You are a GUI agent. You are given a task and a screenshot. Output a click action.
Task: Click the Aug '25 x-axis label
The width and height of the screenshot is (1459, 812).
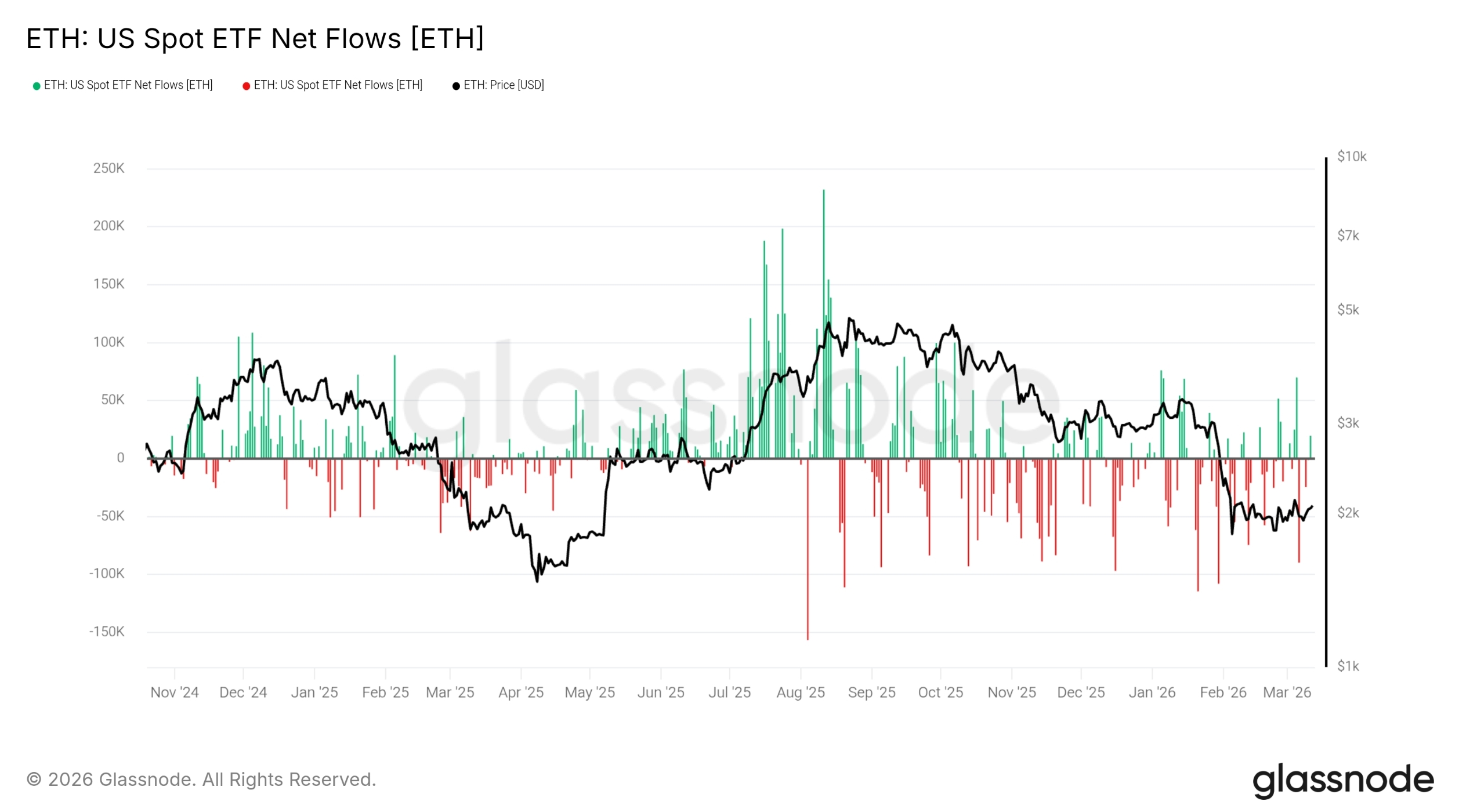(x=801, y=693)
